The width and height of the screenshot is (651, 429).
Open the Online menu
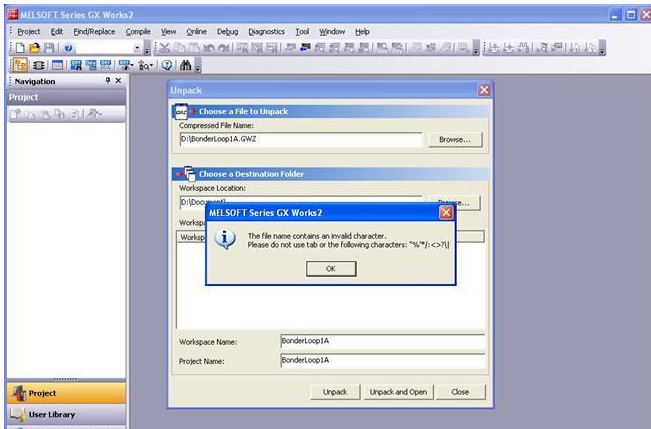pyautogui.click(x=196, y=32)
